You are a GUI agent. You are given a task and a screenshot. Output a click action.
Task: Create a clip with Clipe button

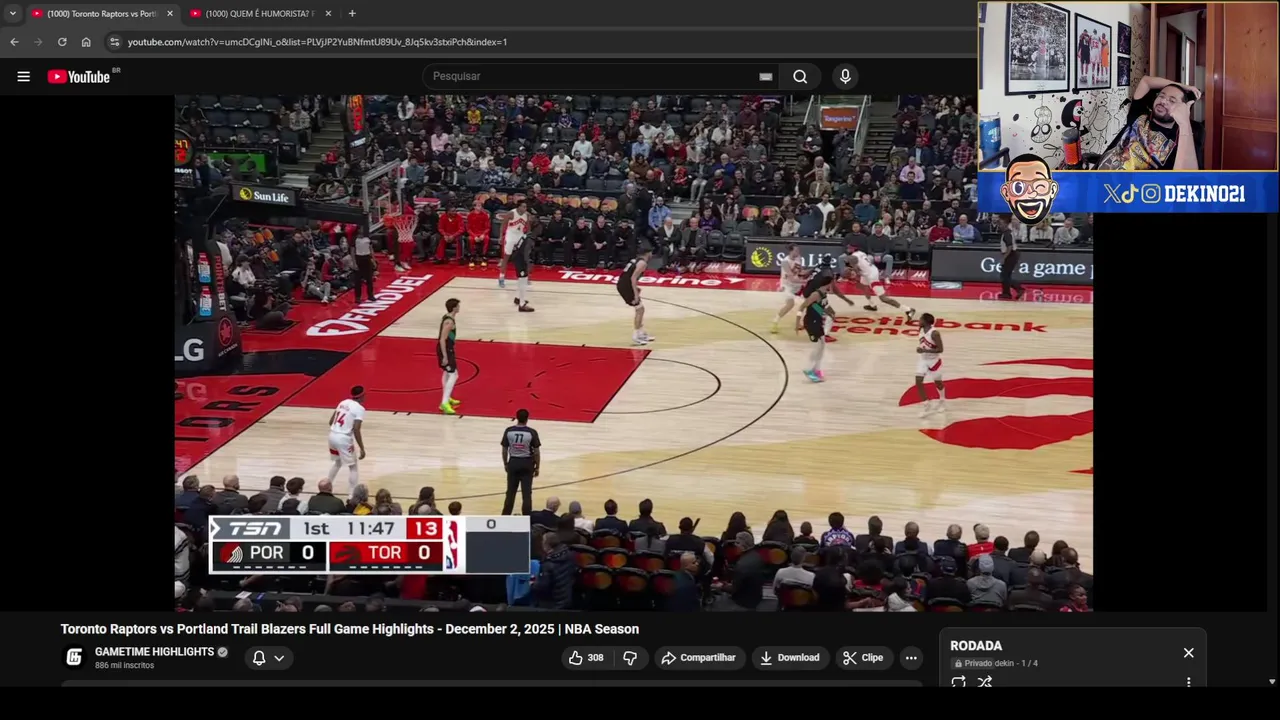(863, 657)
